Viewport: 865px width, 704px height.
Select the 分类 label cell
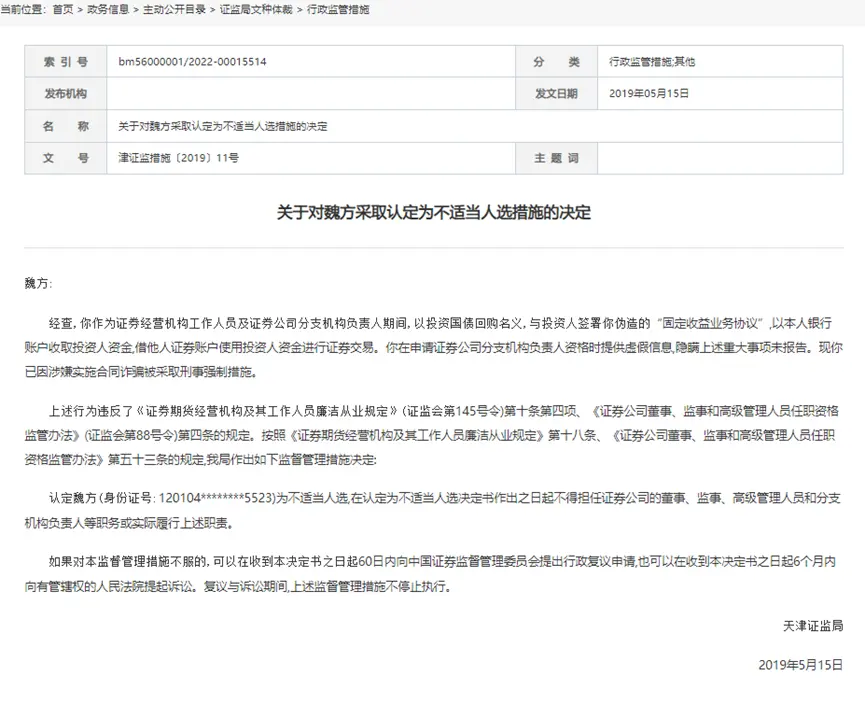(557, 61)
